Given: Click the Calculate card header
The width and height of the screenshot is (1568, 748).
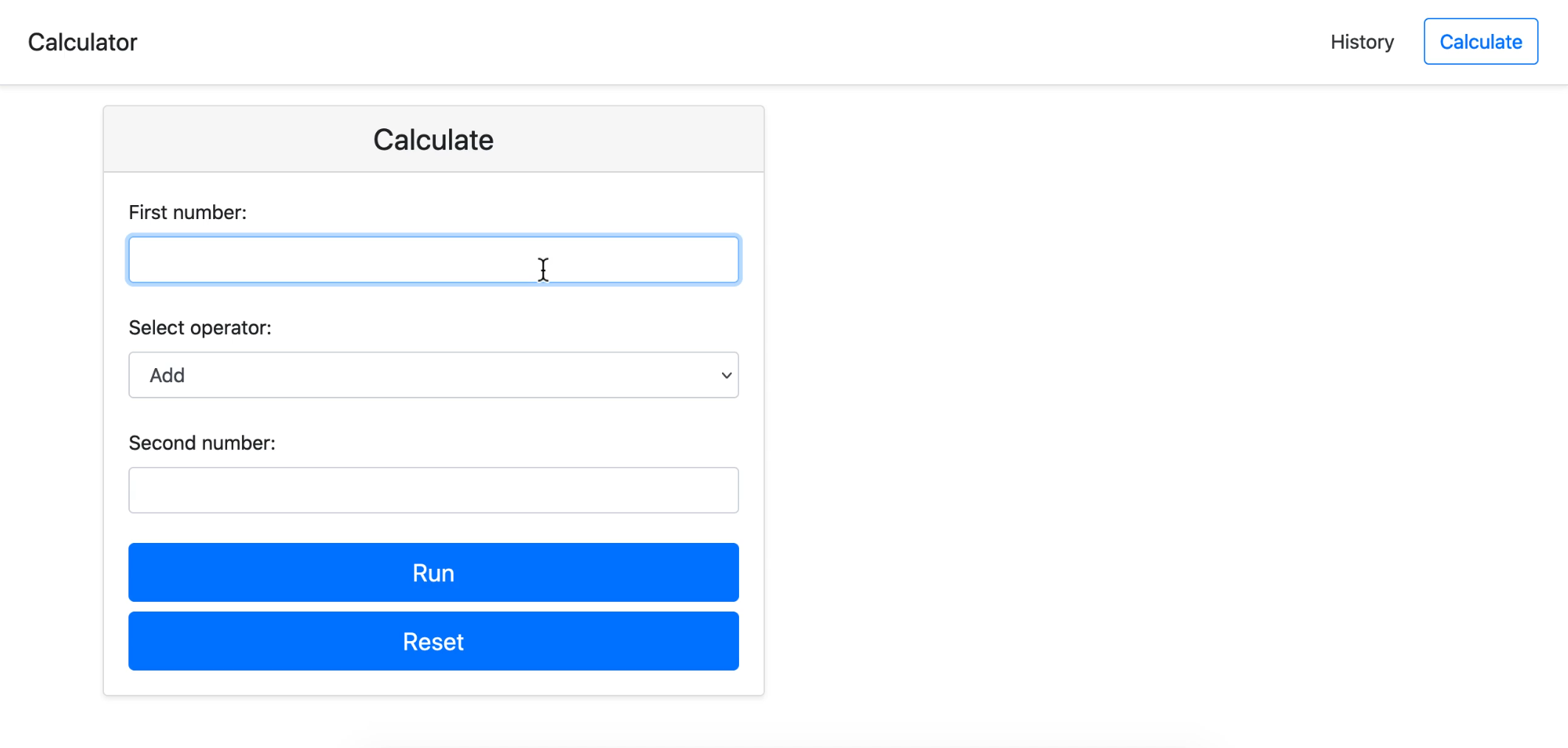Looking at the screenshot, I should (x=433, y=139).
